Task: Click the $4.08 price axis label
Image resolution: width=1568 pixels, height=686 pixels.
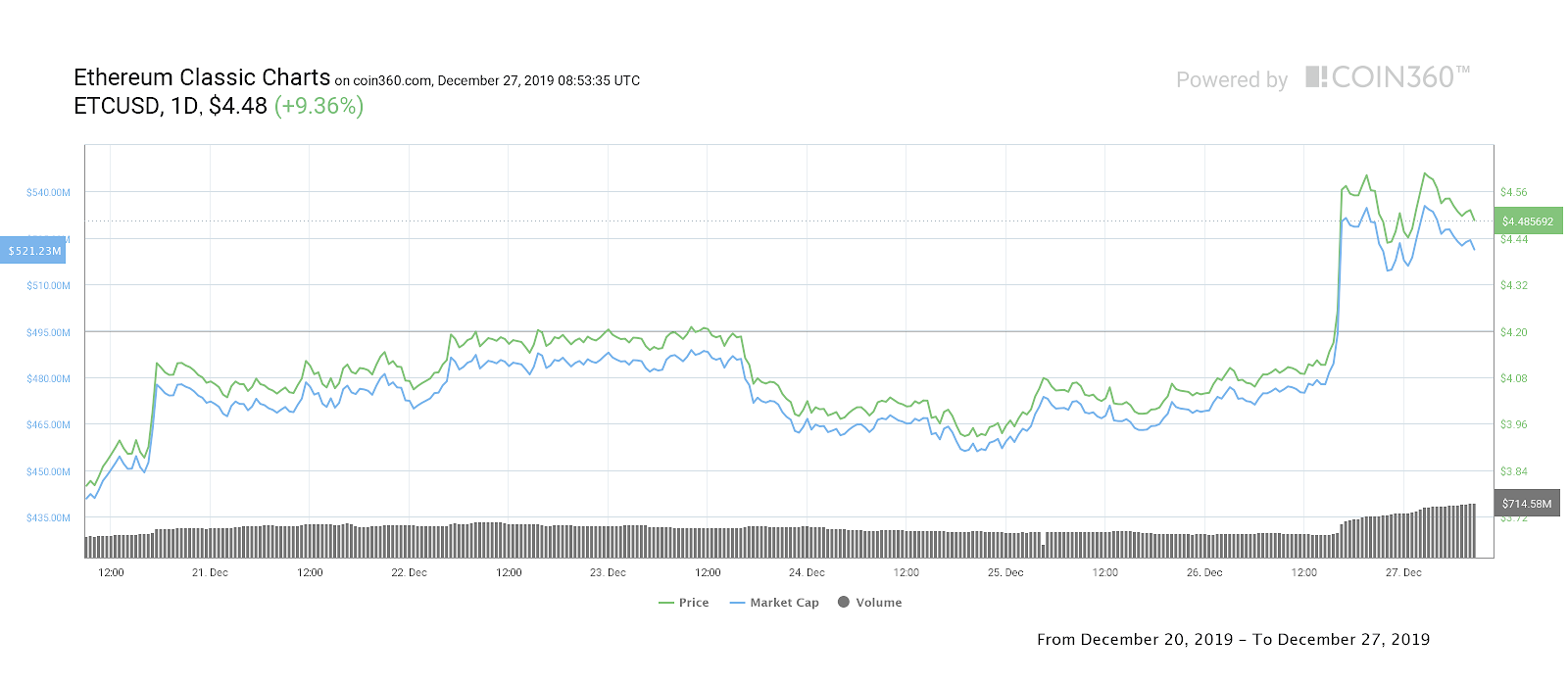Action: [1513, 378]
